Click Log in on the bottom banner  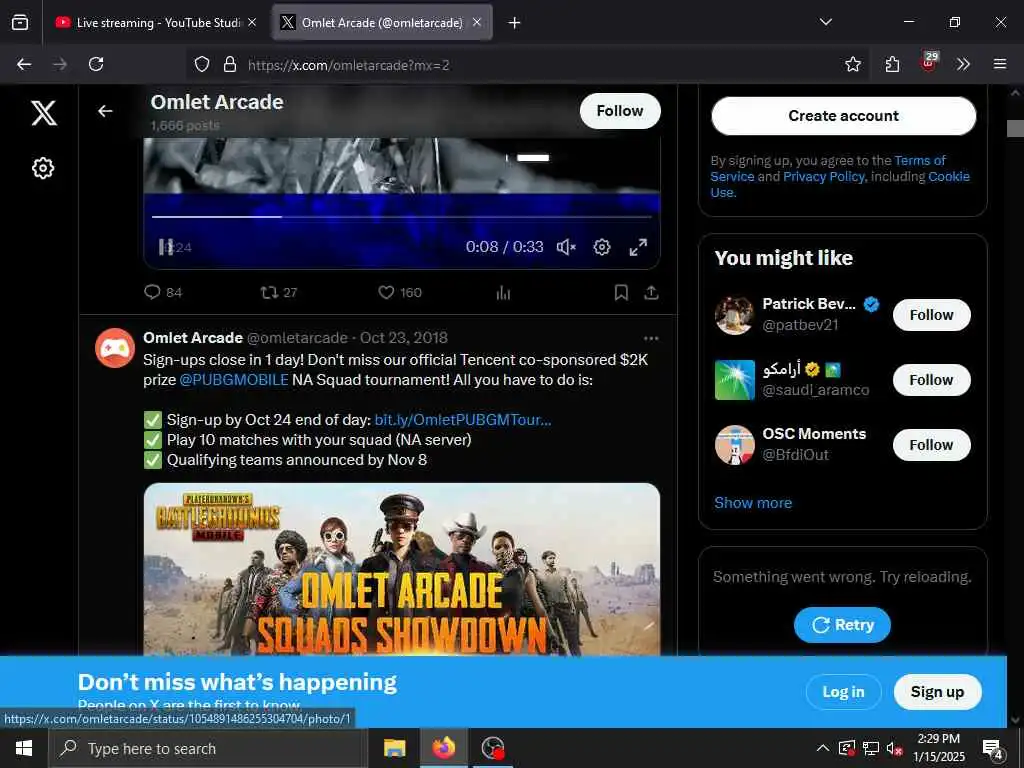pyautogui.click(x=843, y=692)
